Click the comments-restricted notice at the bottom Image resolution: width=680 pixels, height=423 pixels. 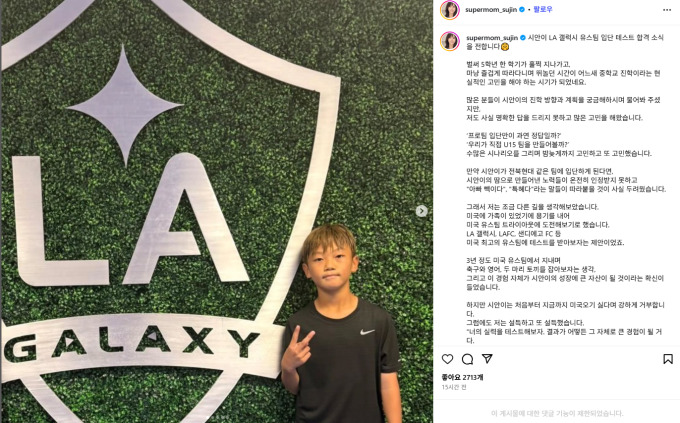pos(557,413)
